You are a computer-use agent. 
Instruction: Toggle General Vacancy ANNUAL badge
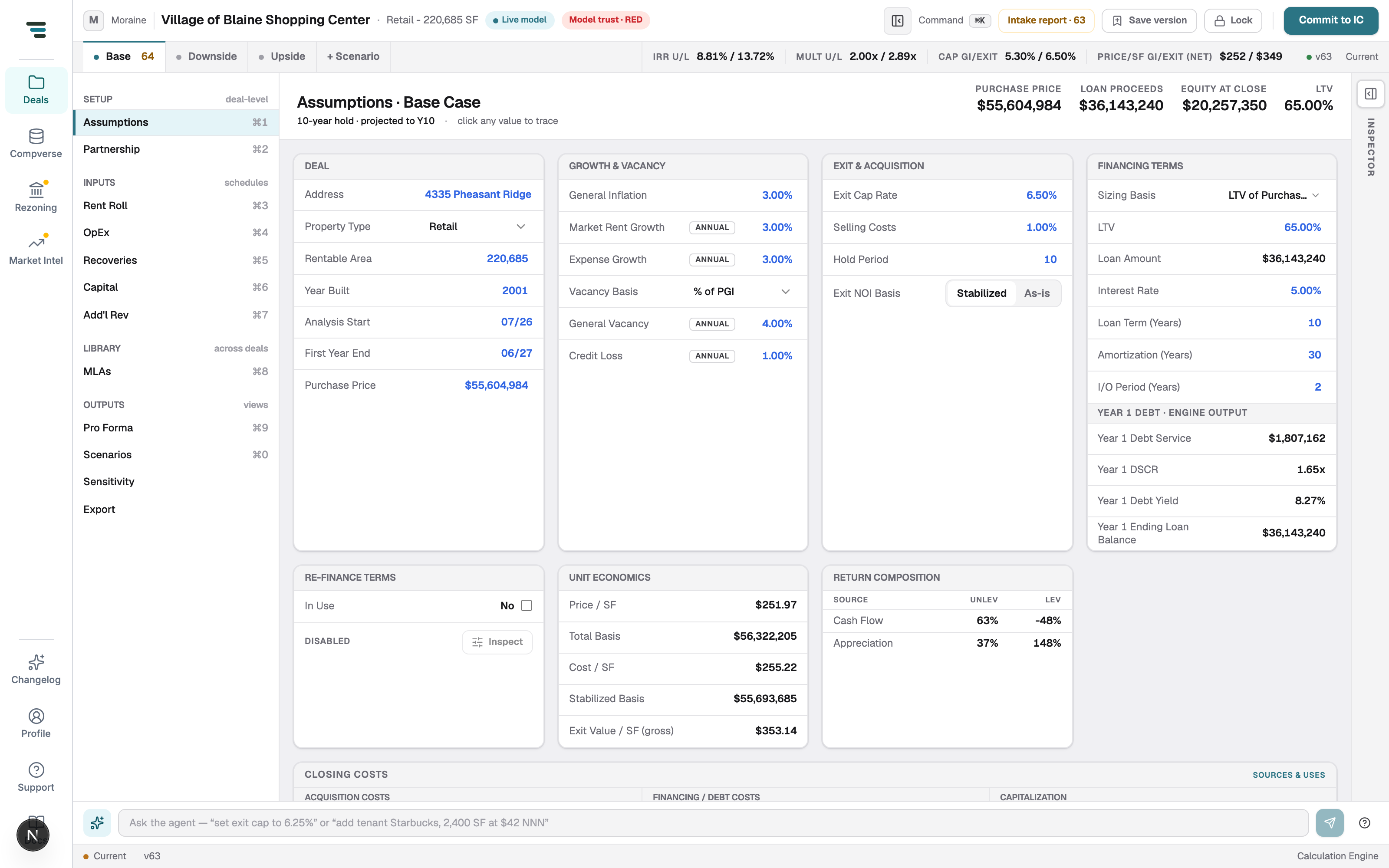pos(712,324)
